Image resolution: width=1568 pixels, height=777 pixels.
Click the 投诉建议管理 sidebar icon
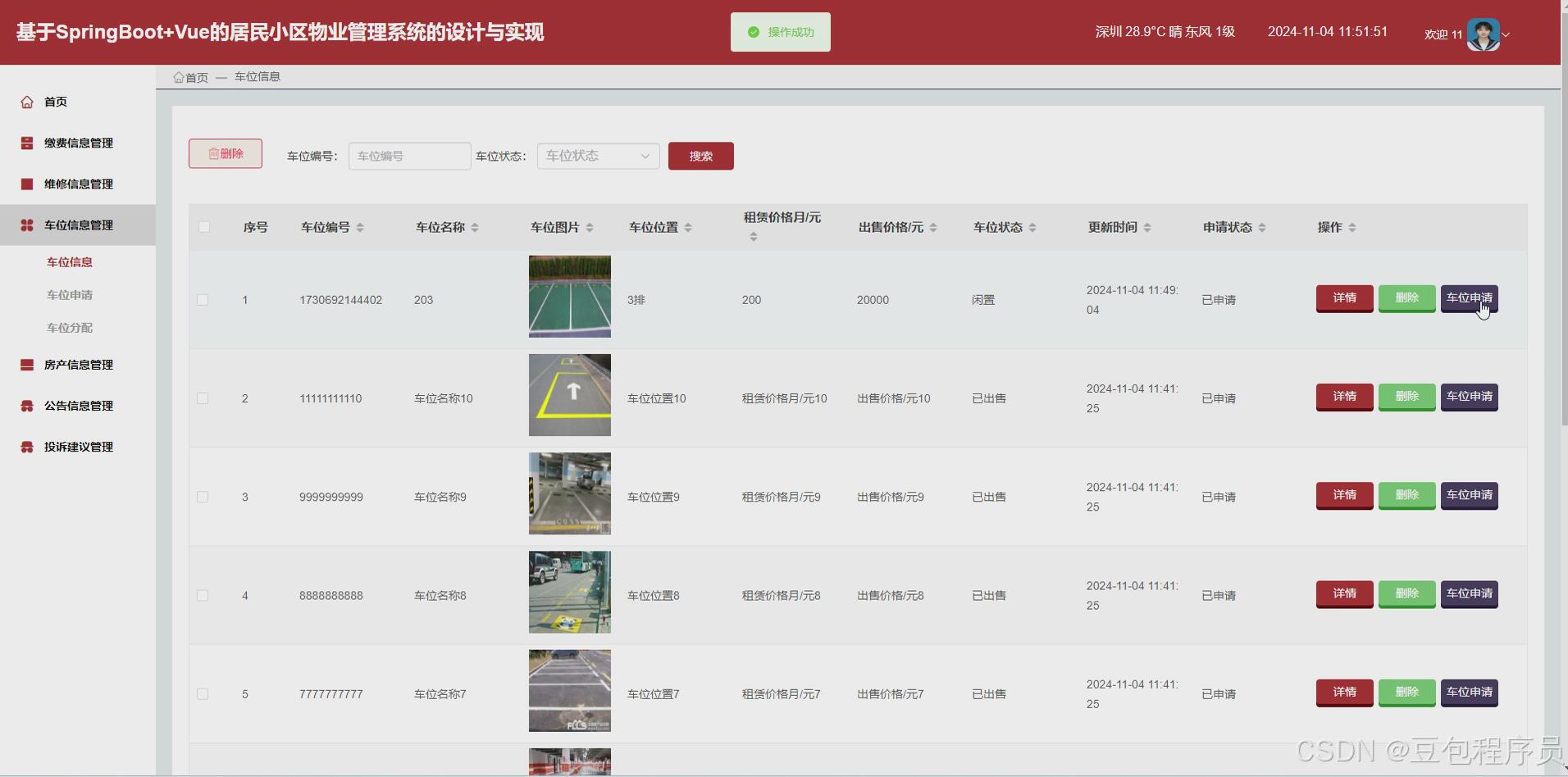click(x=25, y=447)
